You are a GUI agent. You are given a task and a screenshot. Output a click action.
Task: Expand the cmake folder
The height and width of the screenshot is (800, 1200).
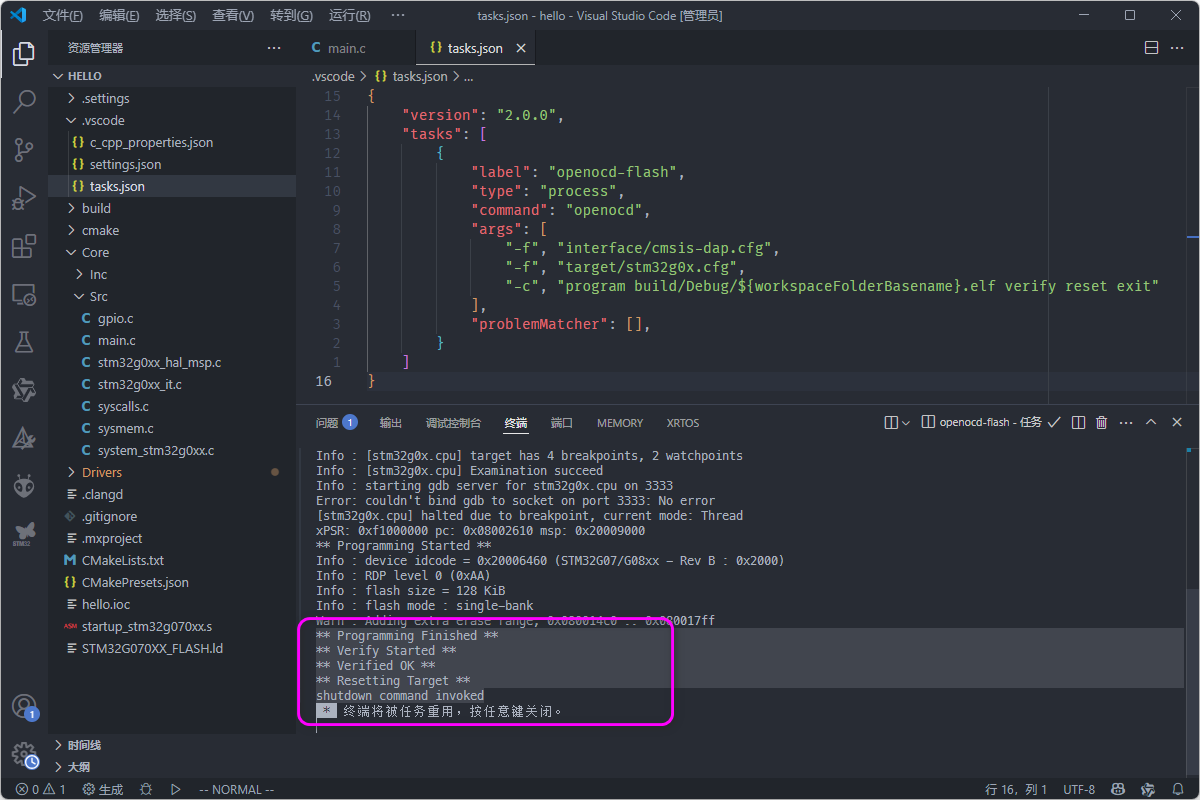172,230
